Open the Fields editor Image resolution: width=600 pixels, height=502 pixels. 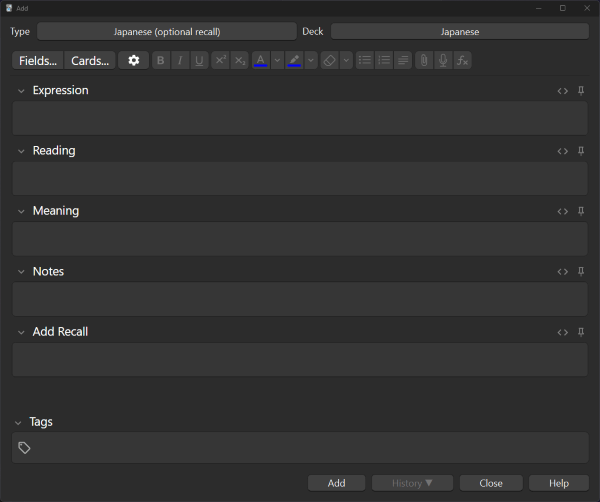click(x=38, y=60)
